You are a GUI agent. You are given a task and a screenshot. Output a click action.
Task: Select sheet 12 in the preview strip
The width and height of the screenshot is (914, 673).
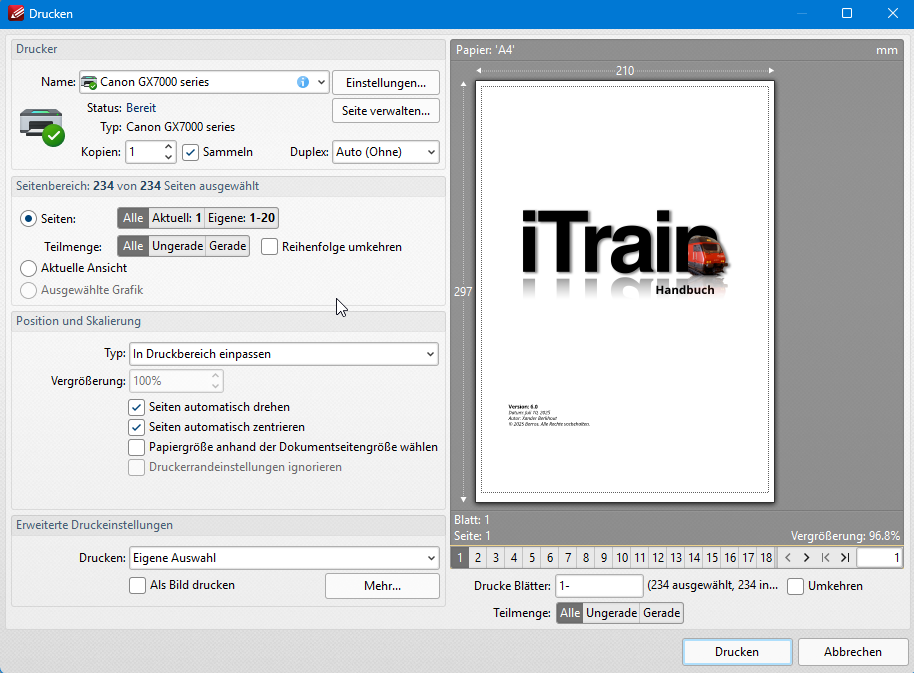(658, 558)
